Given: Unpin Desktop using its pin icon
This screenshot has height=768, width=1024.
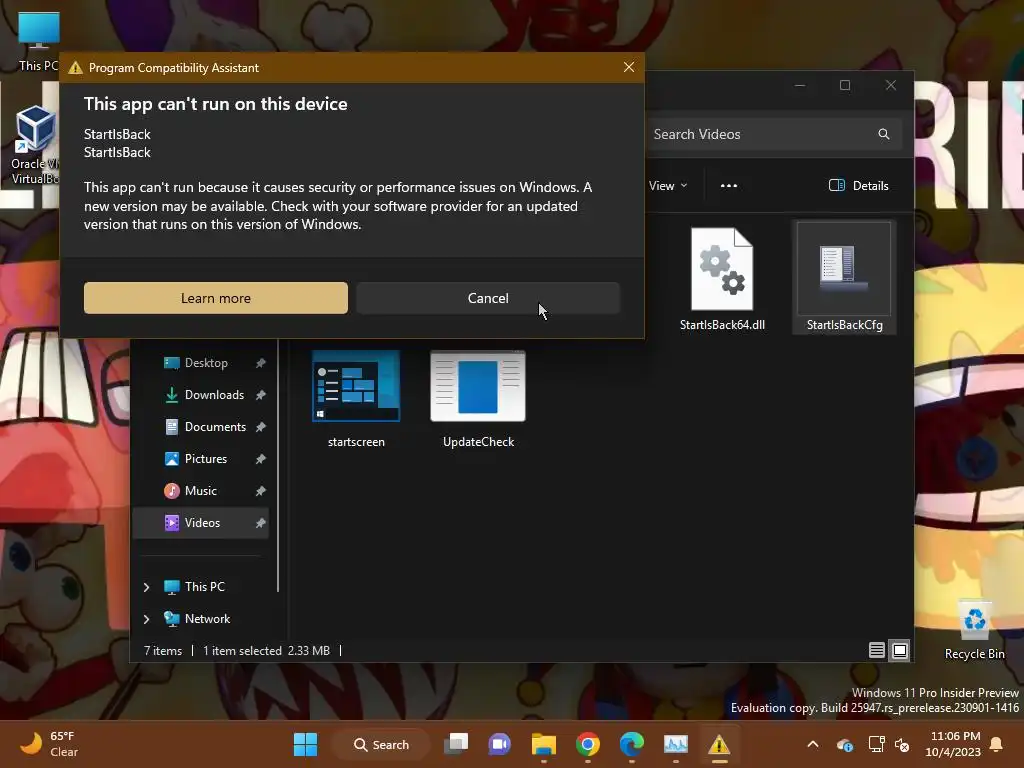Looking at the screenshot, I should (x=261, y=363).
